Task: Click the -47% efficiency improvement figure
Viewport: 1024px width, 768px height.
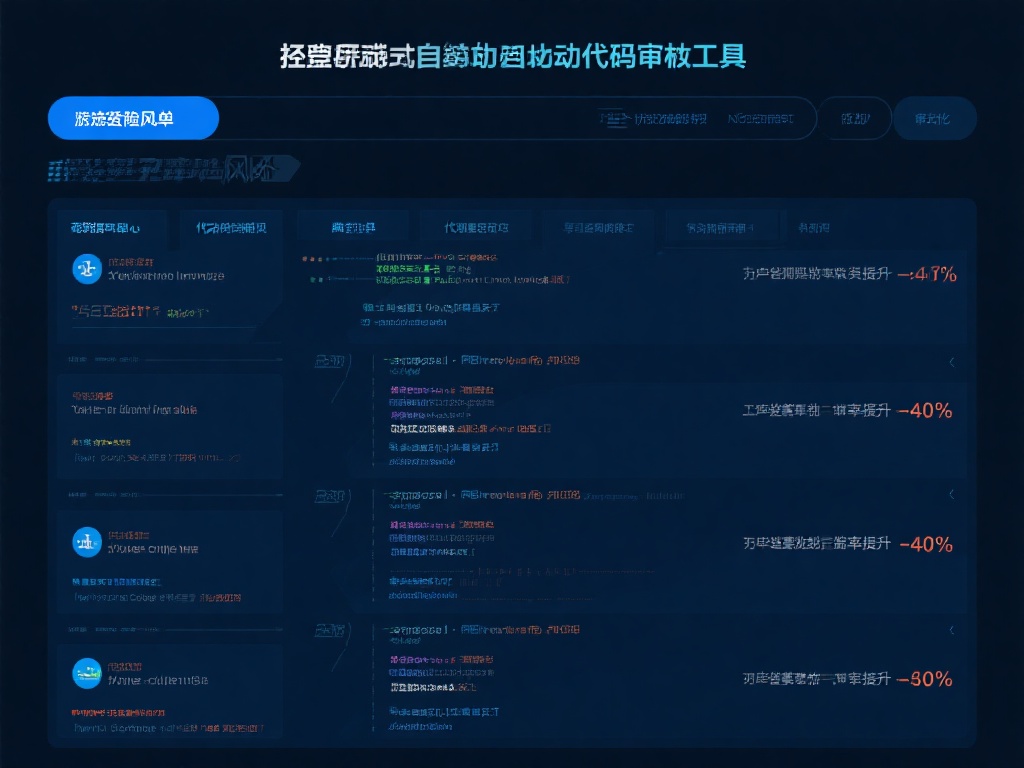Action: (x=926, y=274)
